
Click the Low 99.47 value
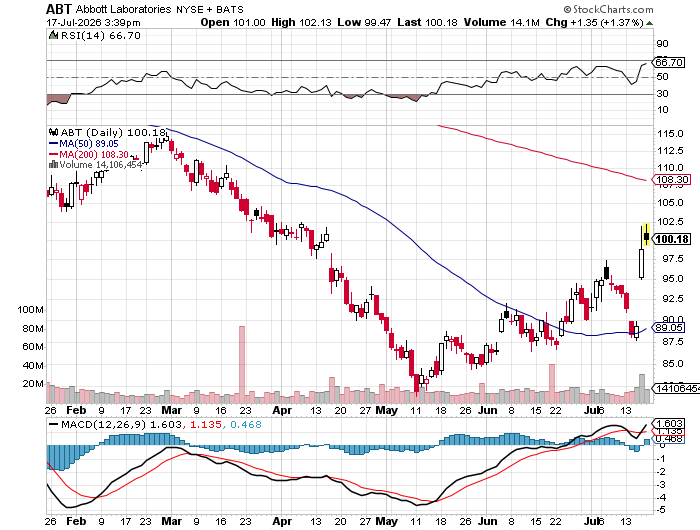coord(364,22)
